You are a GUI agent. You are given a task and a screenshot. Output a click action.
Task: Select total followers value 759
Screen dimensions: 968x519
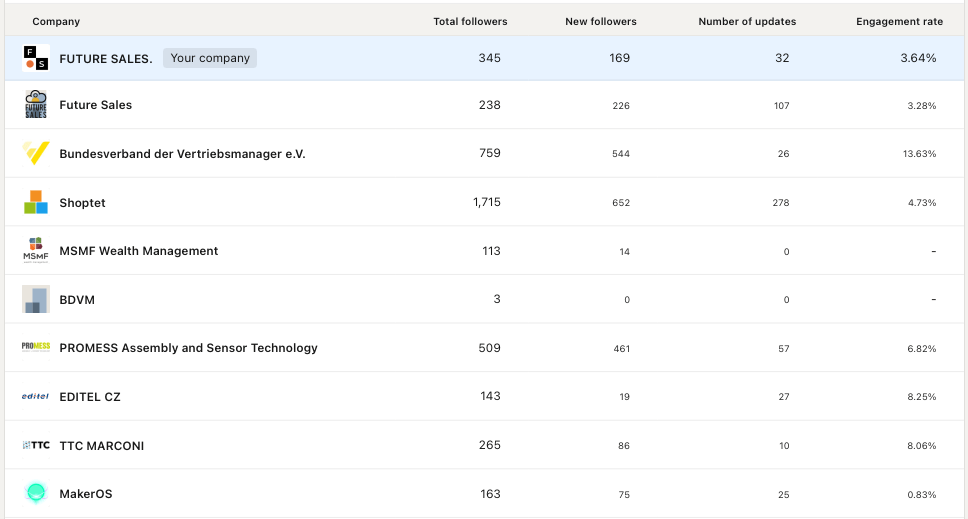click(490, 153)
